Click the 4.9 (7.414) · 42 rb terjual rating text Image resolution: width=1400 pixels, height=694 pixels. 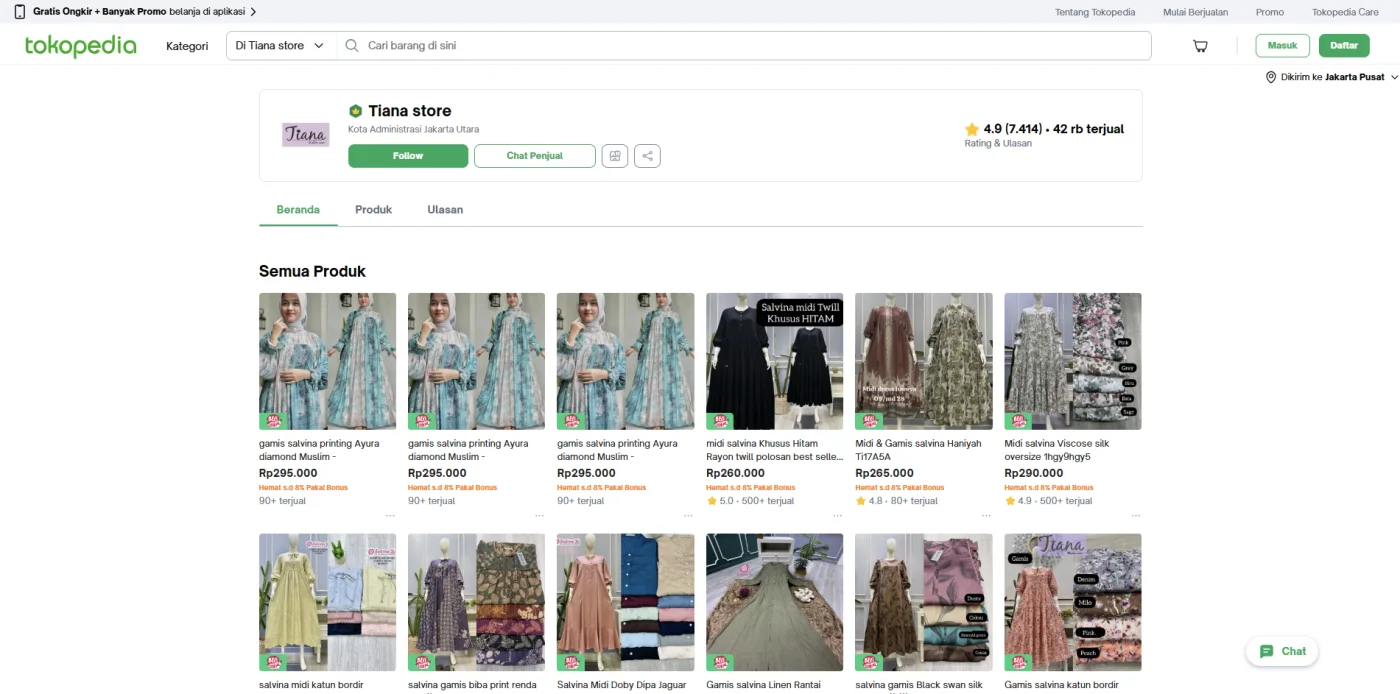tap(1053, 129)
